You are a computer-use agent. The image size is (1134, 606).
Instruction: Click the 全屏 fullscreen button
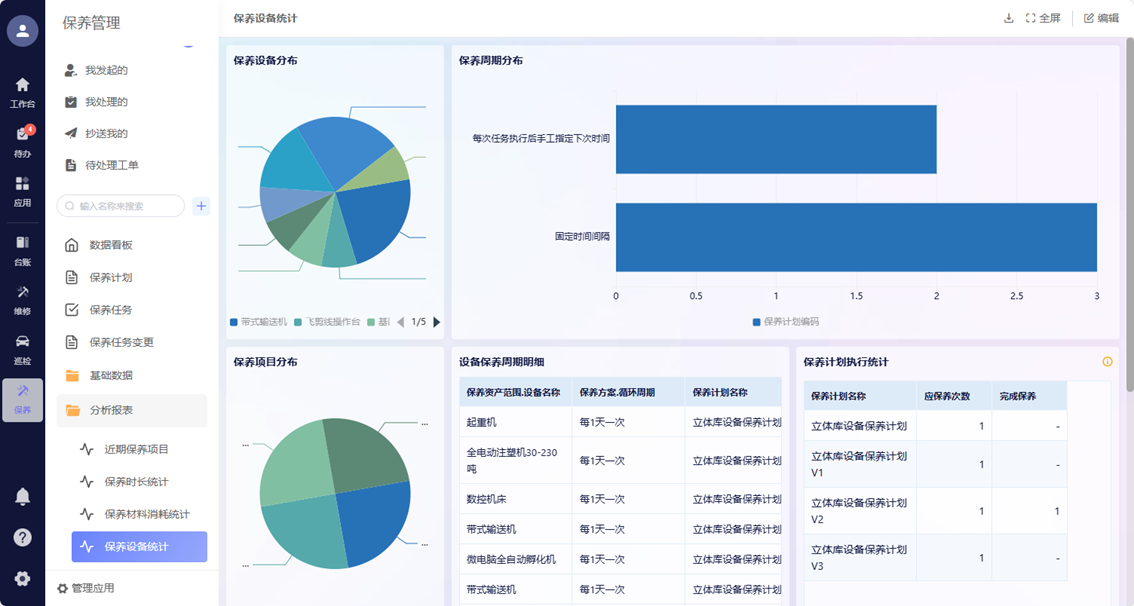click(1043, 18)
